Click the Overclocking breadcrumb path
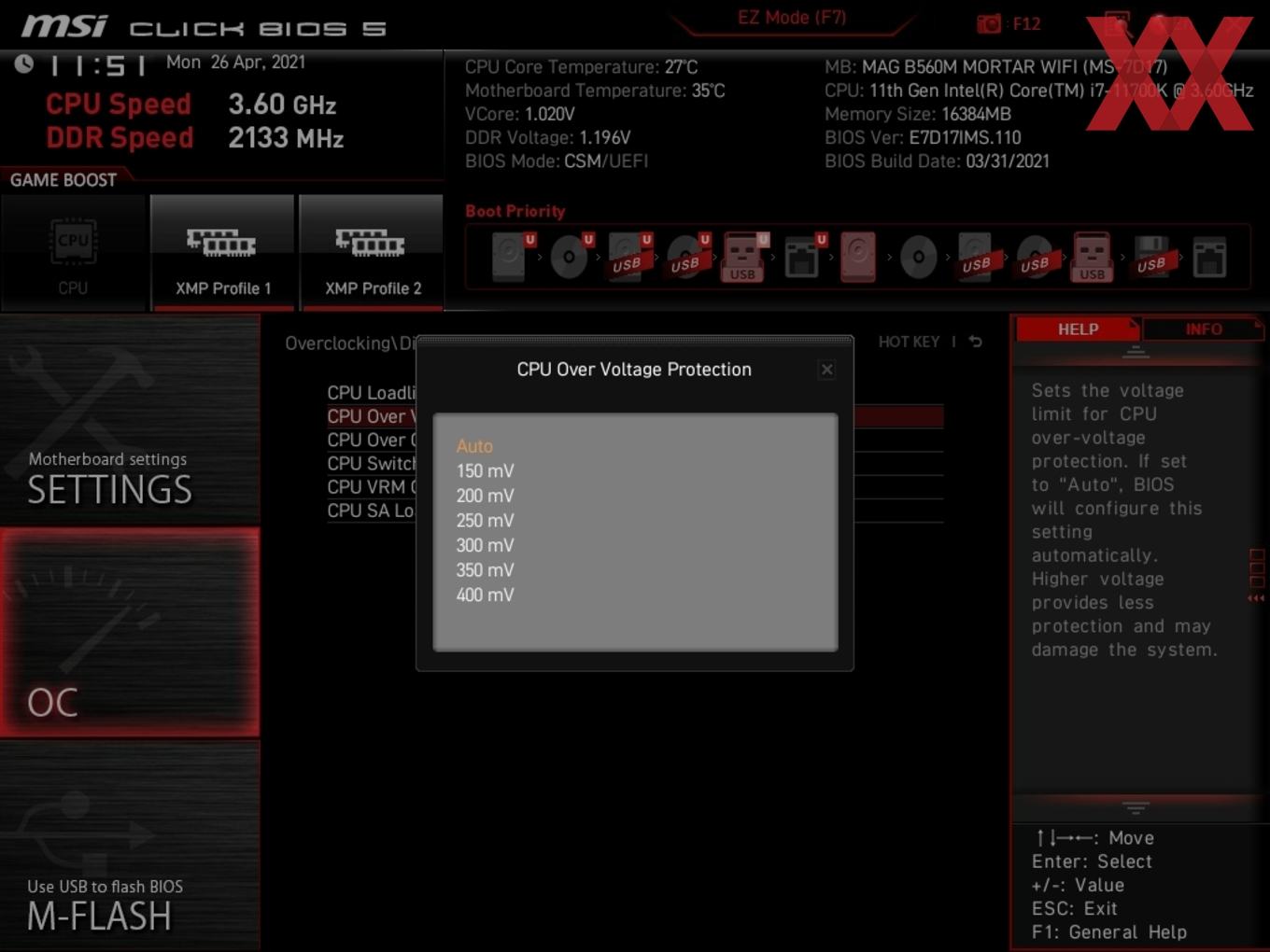 coord(350,343)
